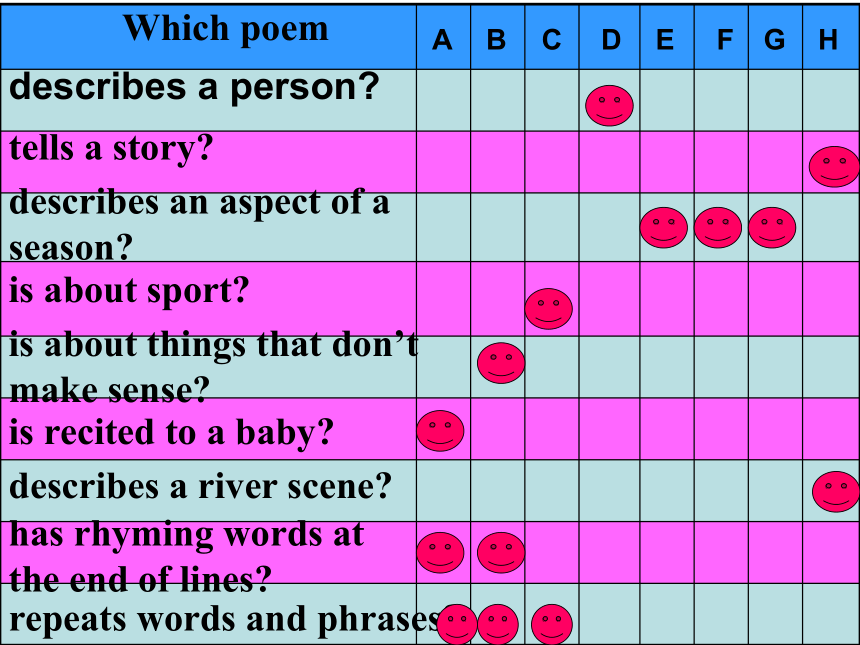
Task: Click column A smiley for recited to a baby
Action: (x=440, y=431)
